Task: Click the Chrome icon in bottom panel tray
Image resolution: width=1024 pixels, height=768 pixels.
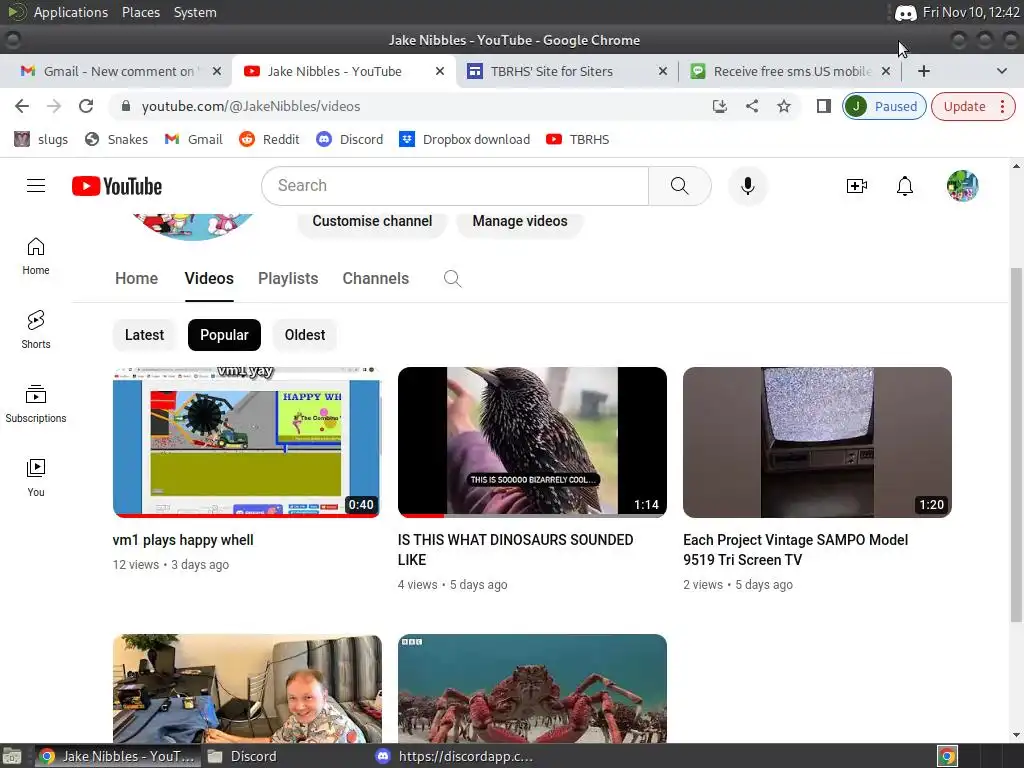Action: coord(948,756)
